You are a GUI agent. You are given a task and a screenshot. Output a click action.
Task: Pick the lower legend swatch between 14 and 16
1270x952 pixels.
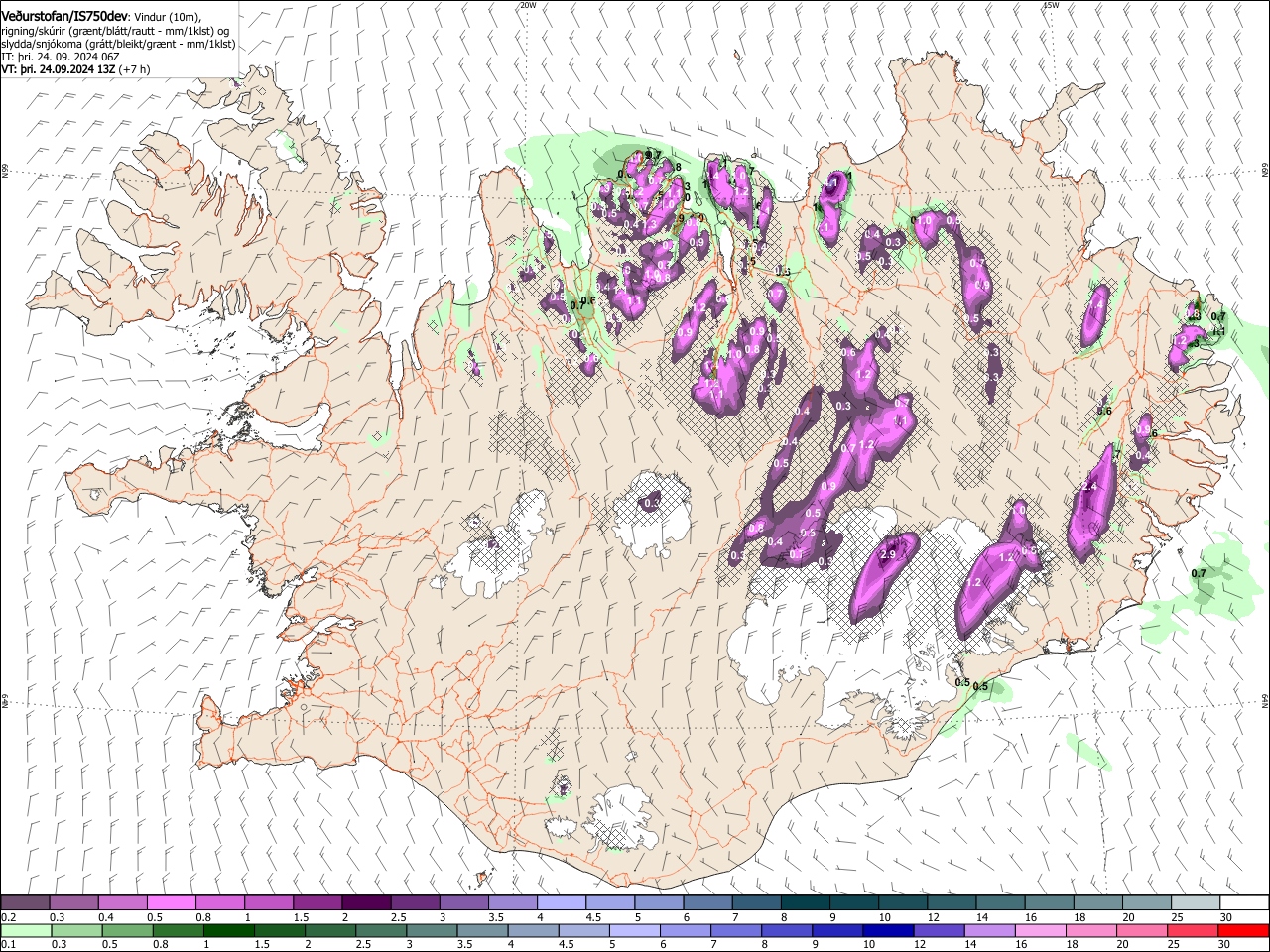(x=989, y=930)
